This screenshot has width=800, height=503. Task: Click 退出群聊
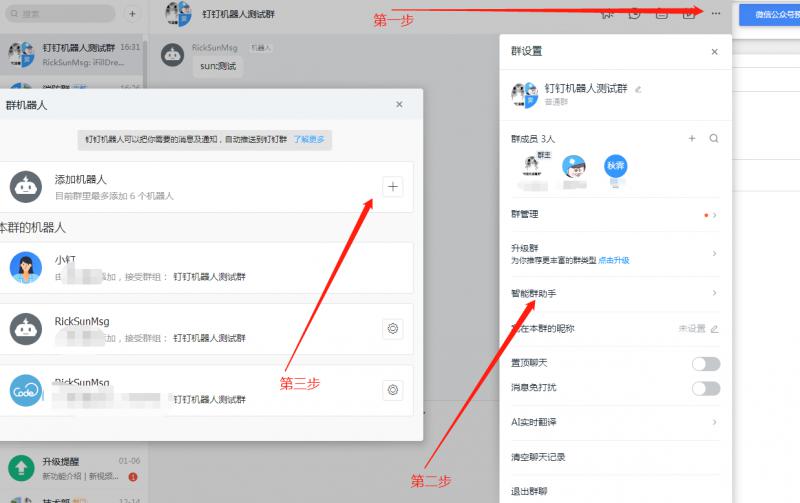click(529, 491)
